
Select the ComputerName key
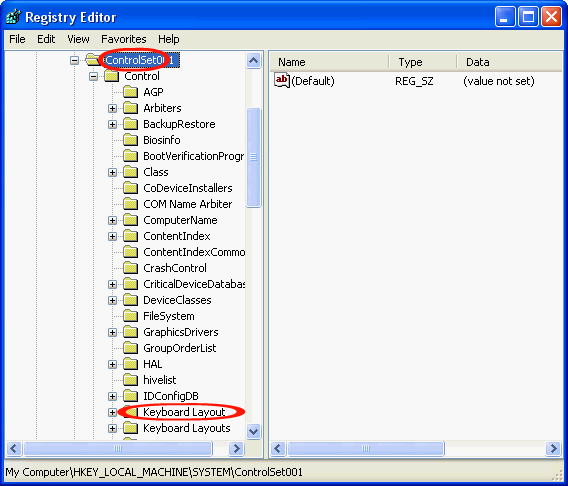coord(180,220)
